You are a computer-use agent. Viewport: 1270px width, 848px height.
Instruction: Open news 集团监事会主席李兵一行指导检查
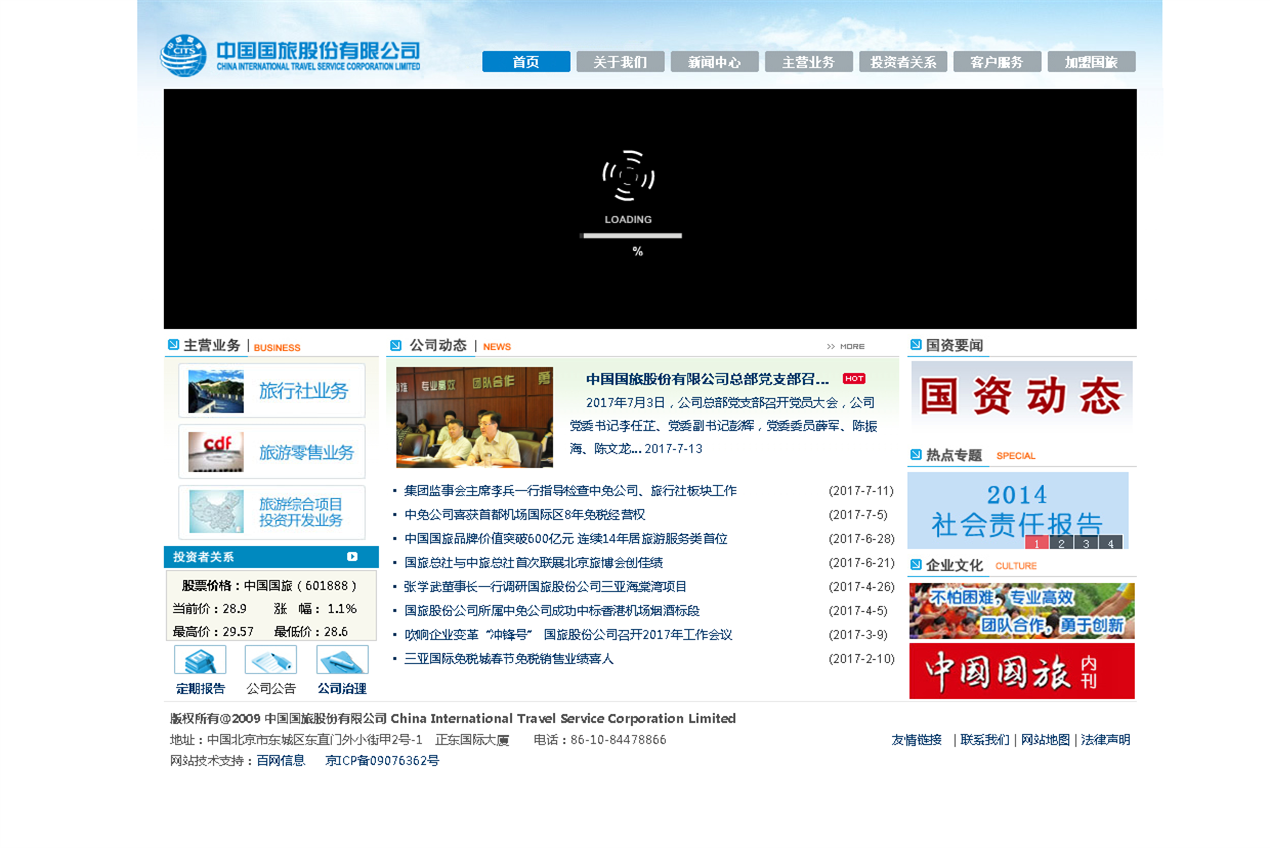pyautogui.click(x=570, y=491)
